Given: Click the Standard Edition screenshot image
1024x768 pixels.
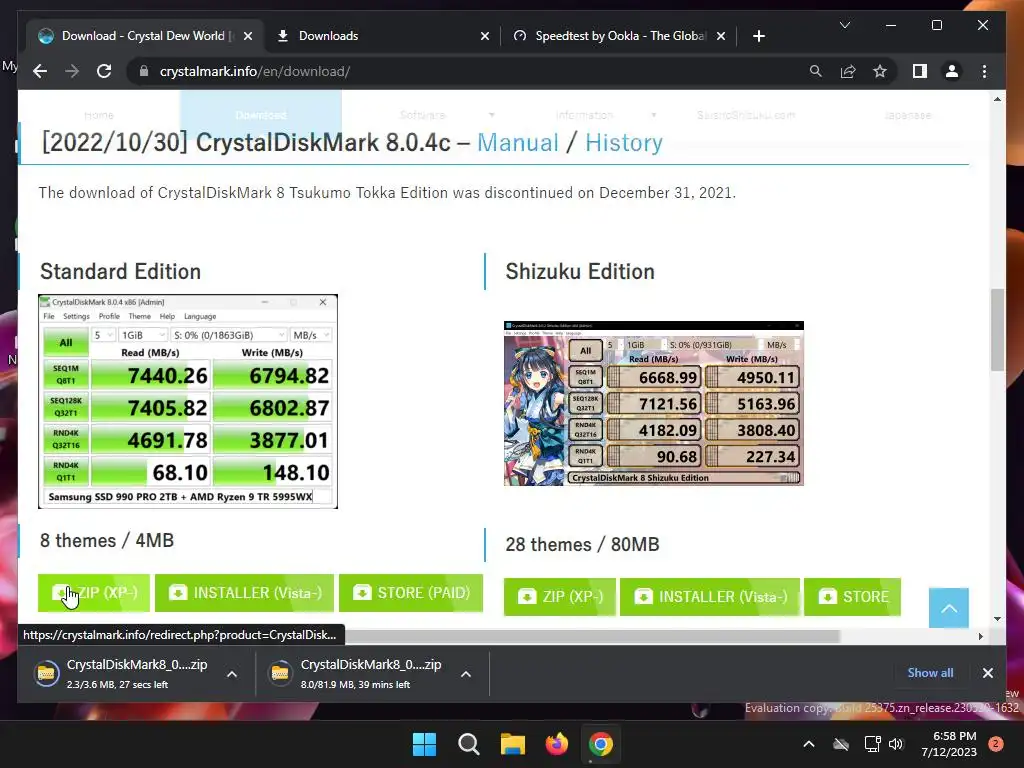Looking at the screenshot, I should 188,401.
